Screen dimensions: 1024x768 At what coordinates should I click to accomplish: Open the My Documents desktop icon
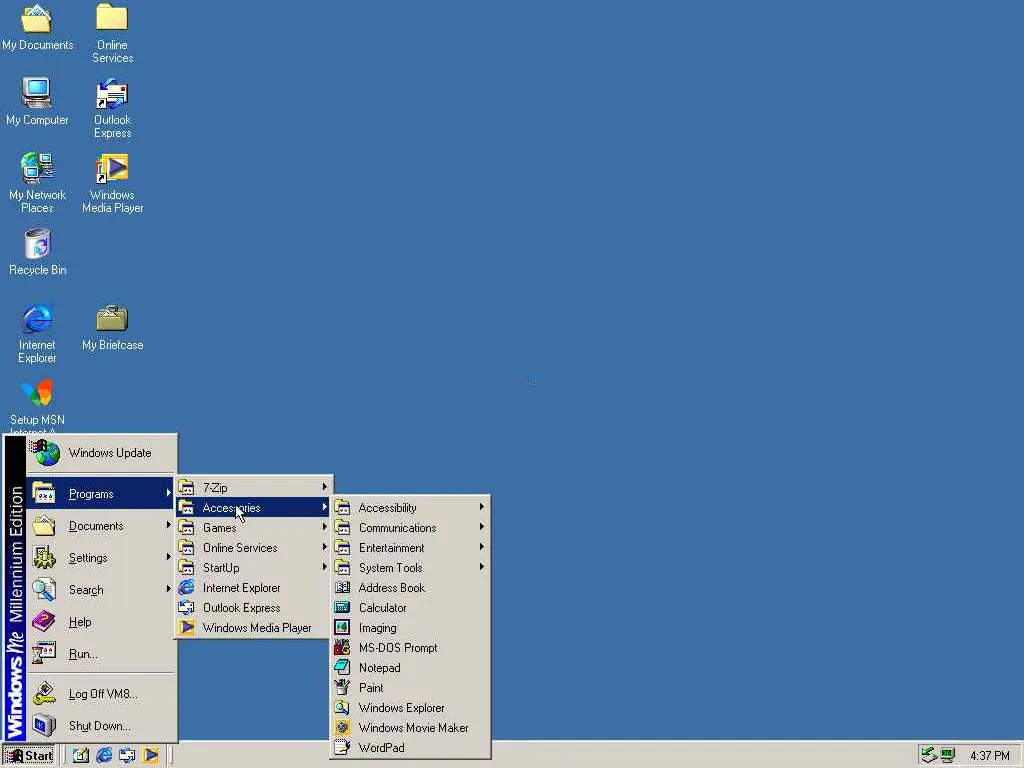point(37,29)
